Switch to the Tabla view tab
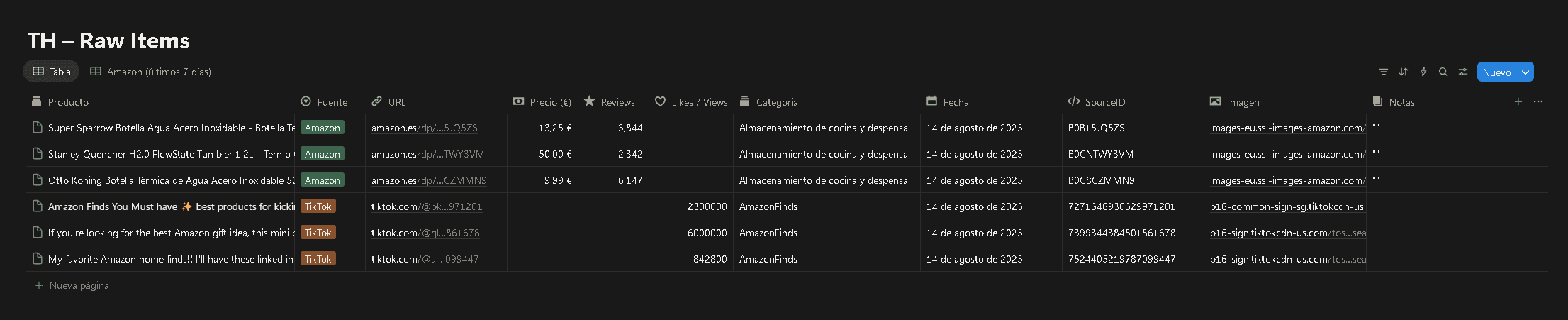The height and width of the screenshot is (320, 1568). (52, 72)
